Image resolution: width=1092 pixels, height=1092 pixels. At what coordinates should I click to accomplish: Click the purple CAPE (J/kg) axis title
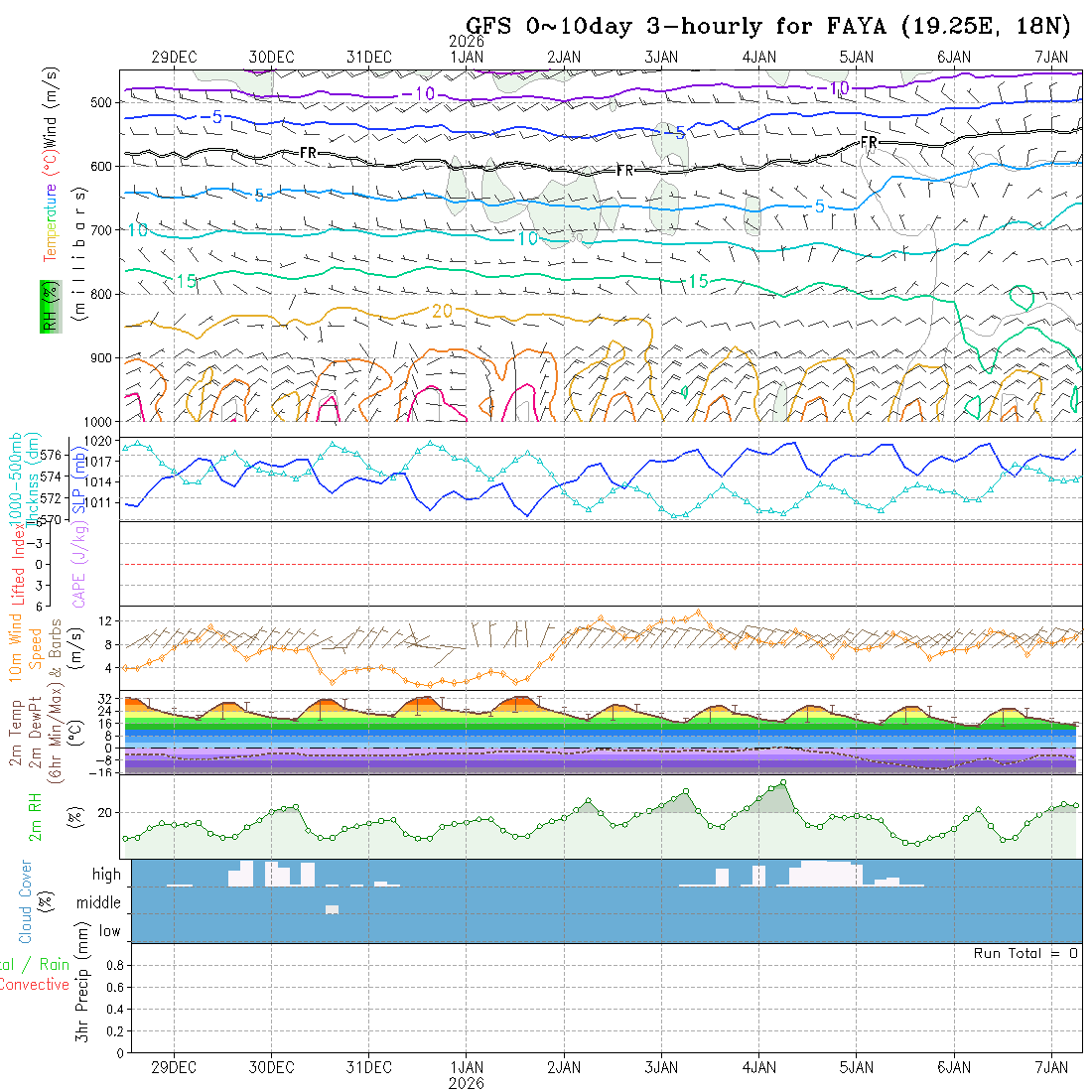(77, 564)
